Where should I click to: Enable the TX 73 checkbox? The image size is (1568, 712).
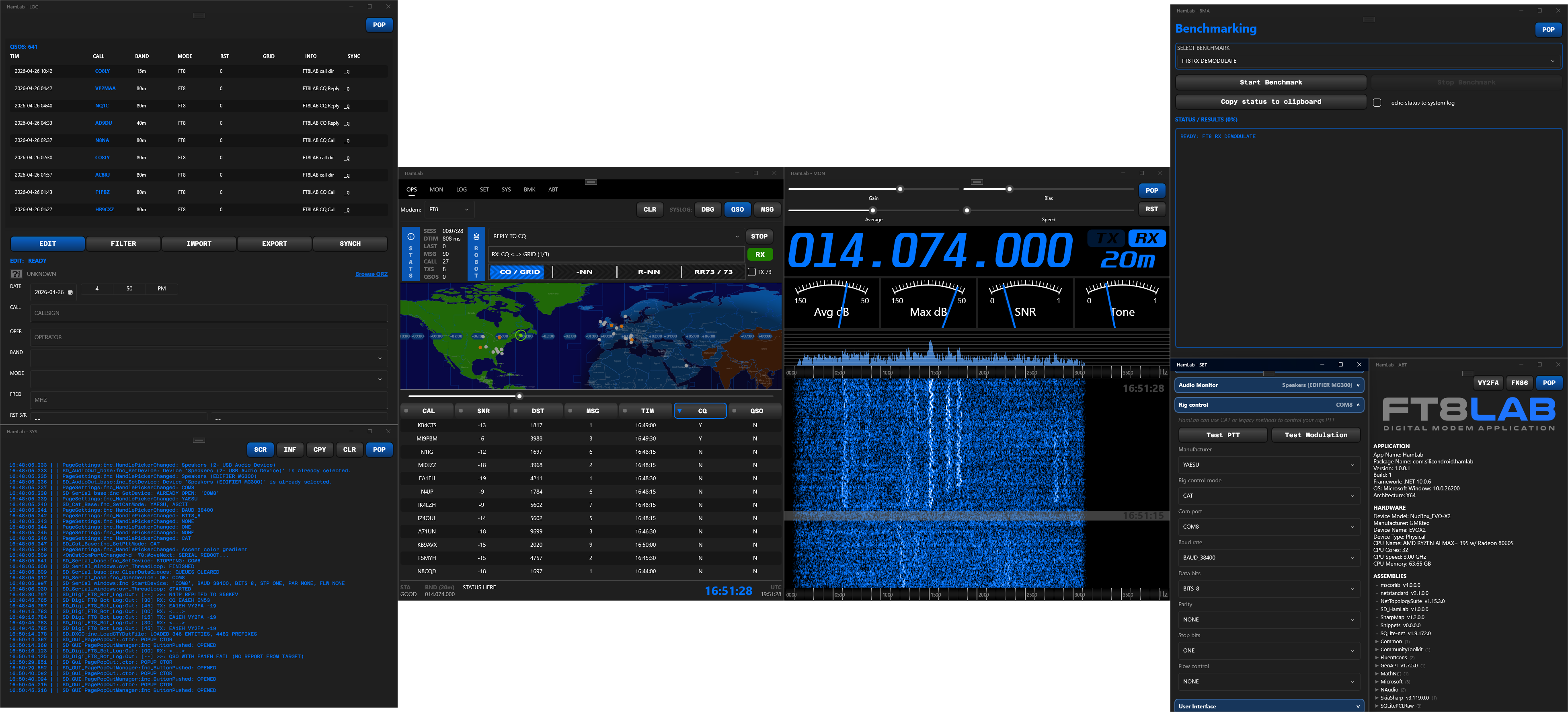752,272
